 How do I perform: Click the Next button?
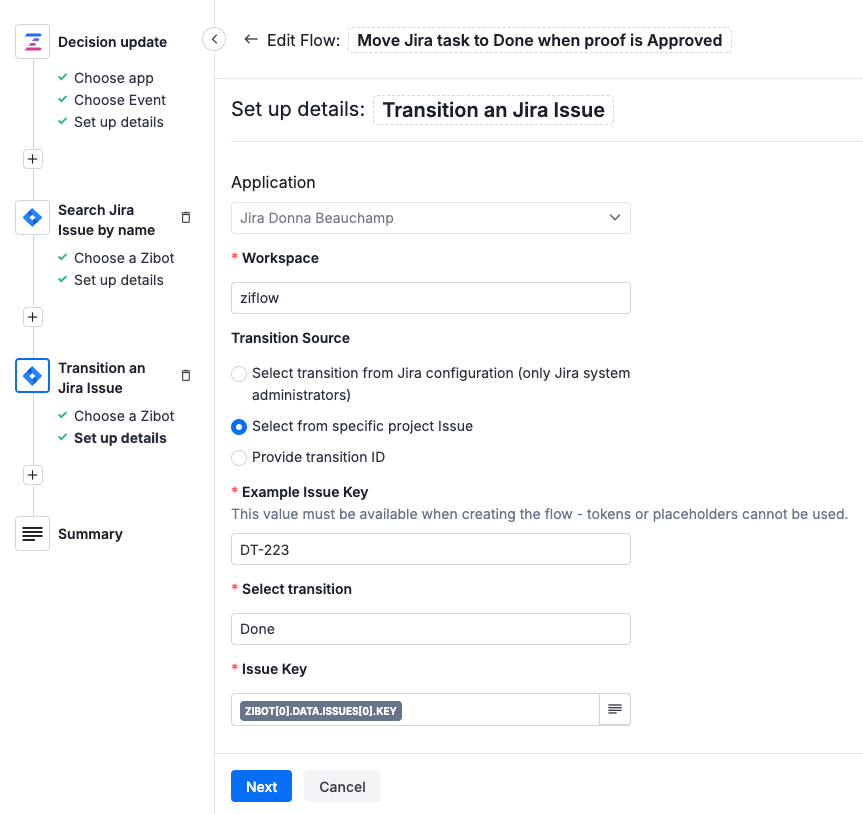coord(260,786)
